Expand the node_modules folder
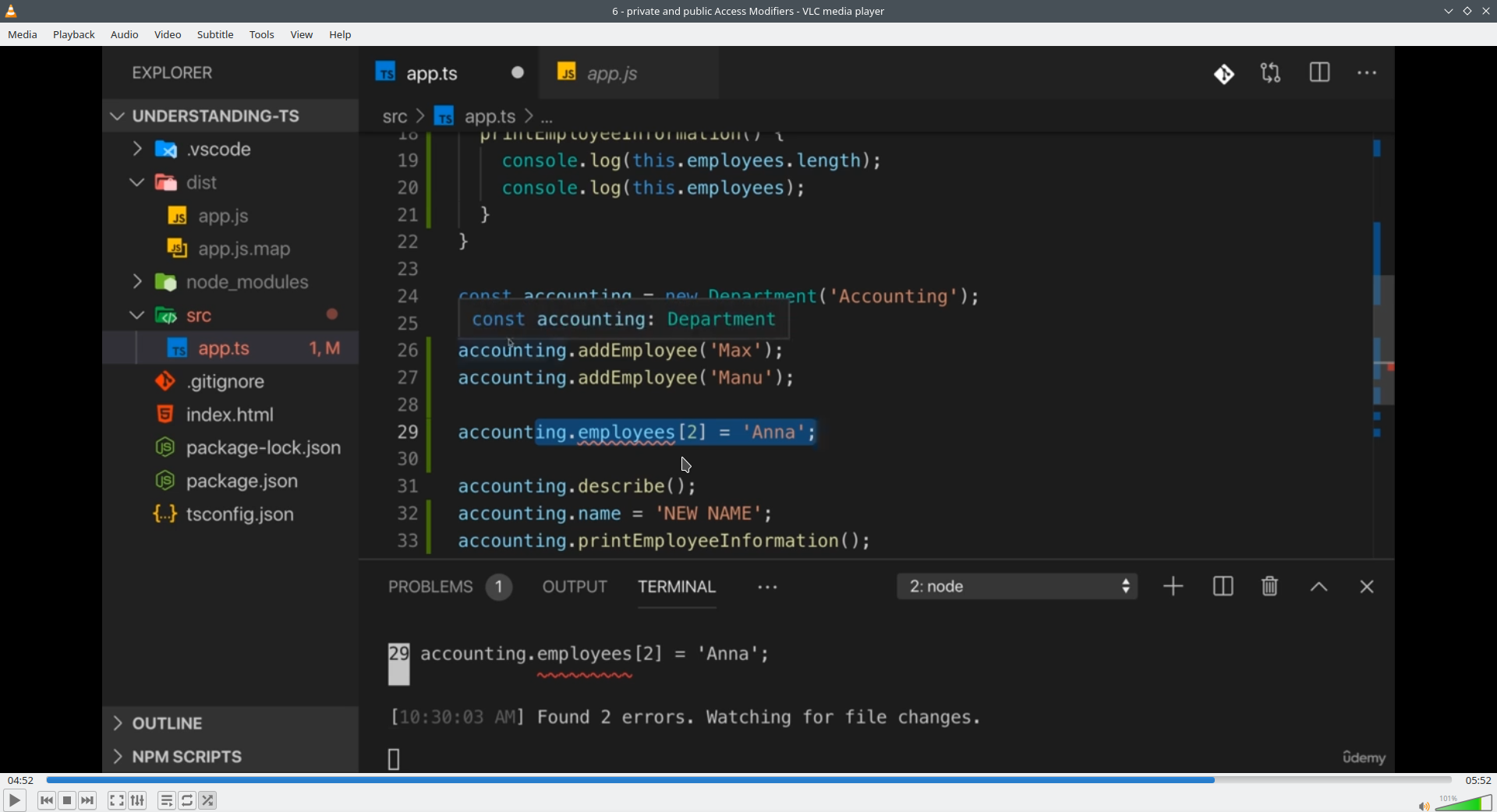Image resolution: width=1497 pixels, height=812 pixels. point(231,282)
